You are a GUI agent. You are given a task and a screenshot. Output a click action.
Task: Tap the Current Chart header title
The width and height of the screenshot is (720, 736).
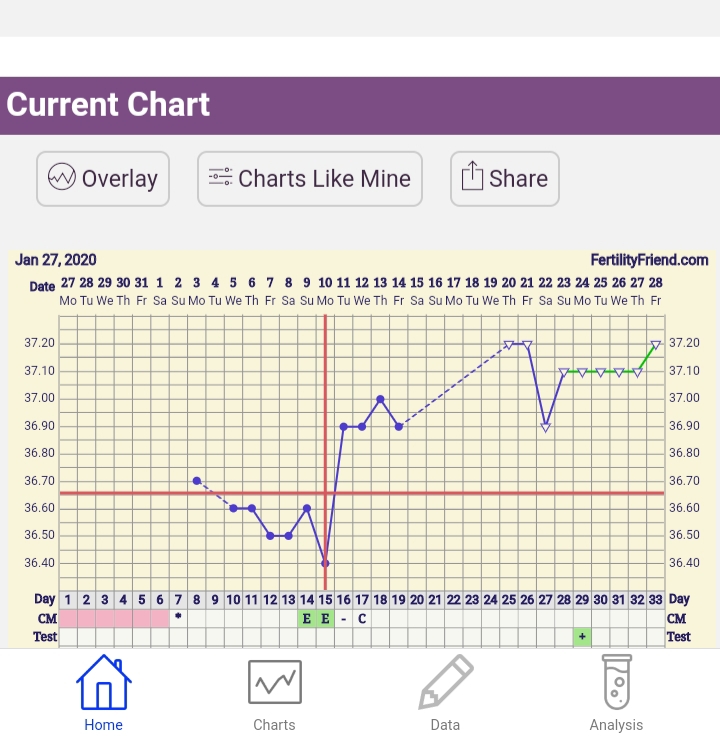(x=108, y=105)
